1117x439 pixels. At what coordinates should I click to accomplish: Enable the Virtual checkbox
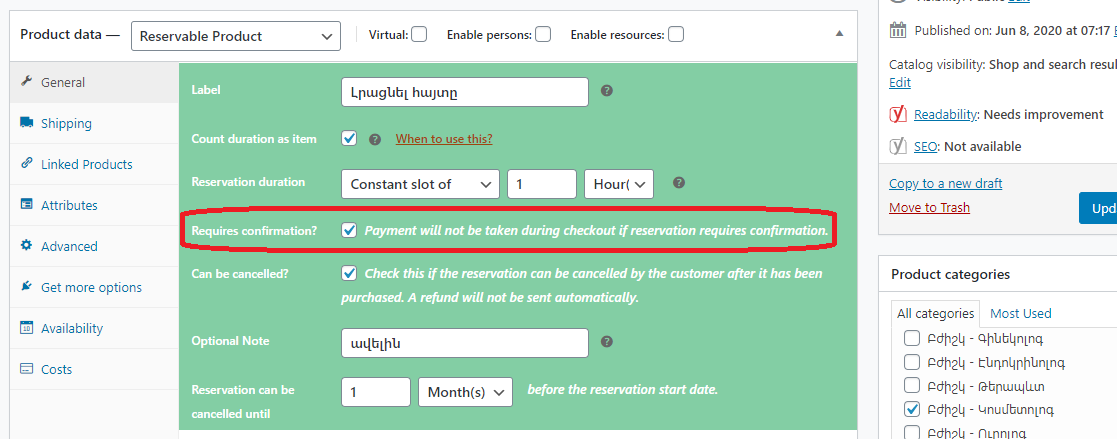[x=419, y=35]
